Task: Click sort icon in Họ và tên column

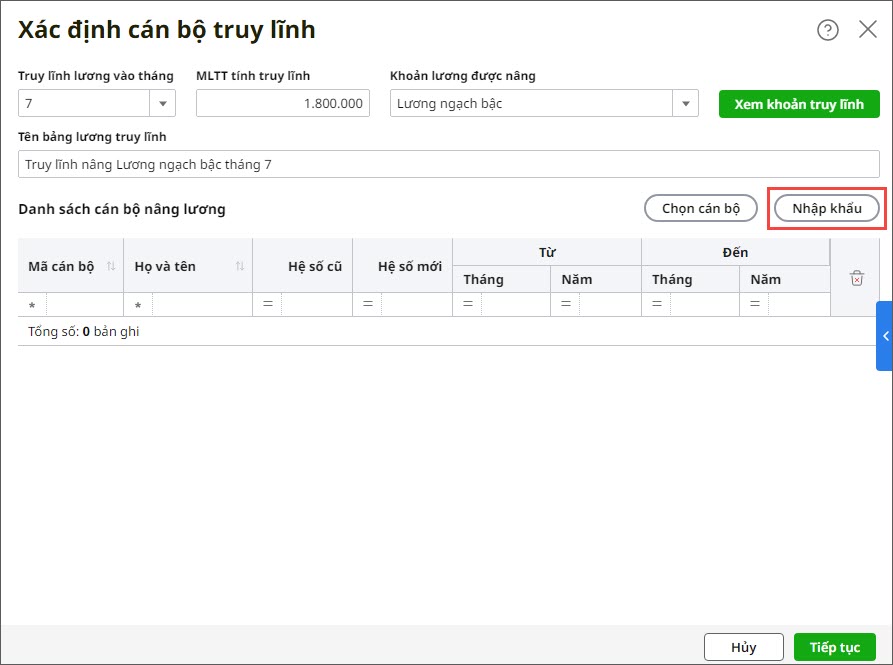Action: [x=240, y=266]
